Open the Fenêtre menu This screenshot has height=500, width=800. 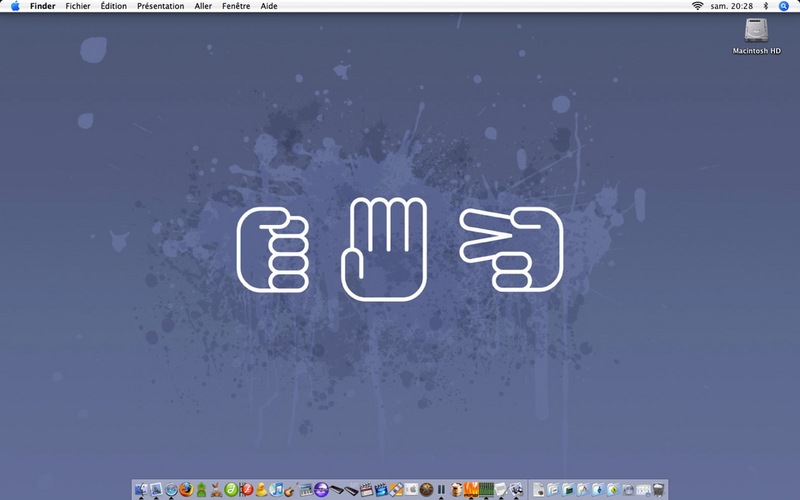point(236,6)
